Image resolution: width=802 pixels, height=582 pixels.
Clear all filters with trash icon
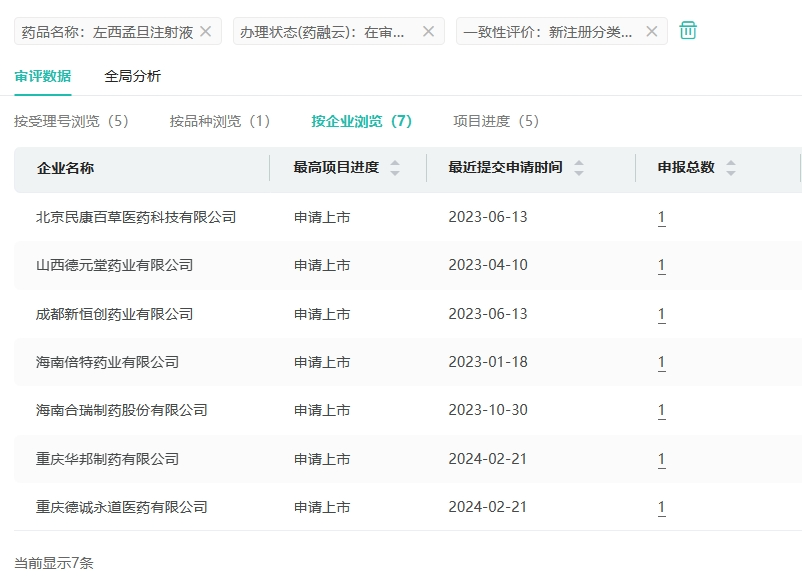pos(688,31)
